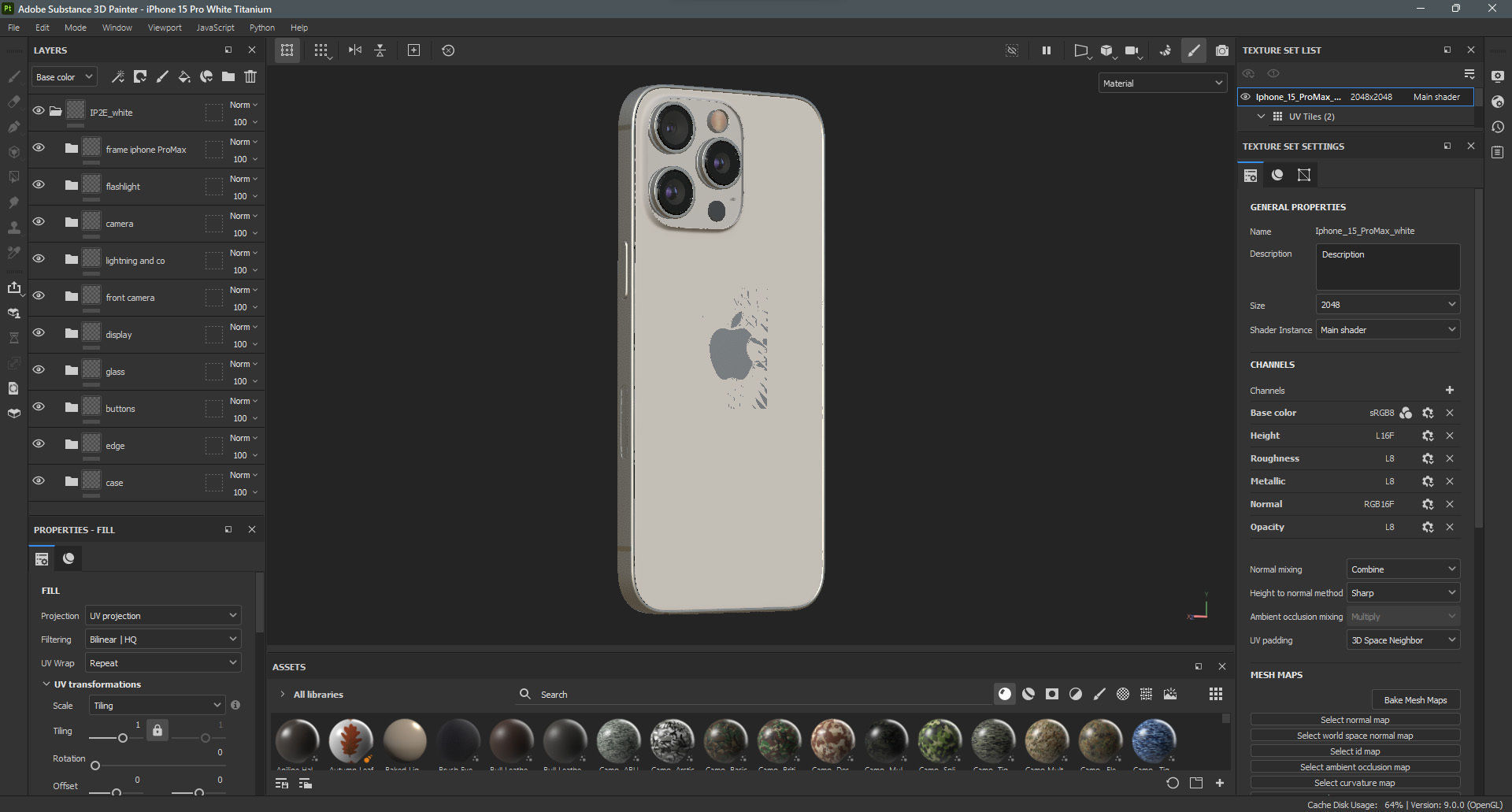Adjust the first Tiling slider handle
Viewport: 1512px width, 812px height.
coord(122,738)
